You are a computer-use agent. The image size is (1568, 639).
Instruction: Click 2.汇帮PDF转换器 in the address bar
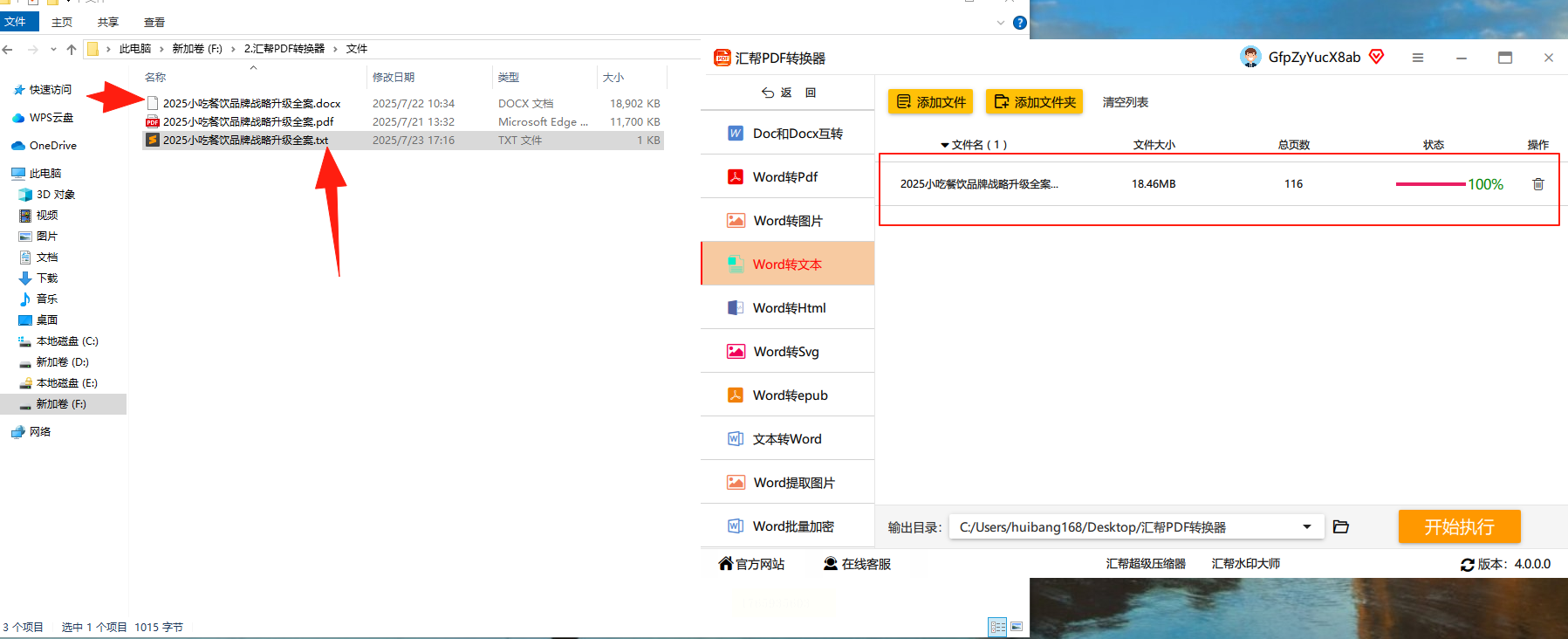(x=284, y=49)
